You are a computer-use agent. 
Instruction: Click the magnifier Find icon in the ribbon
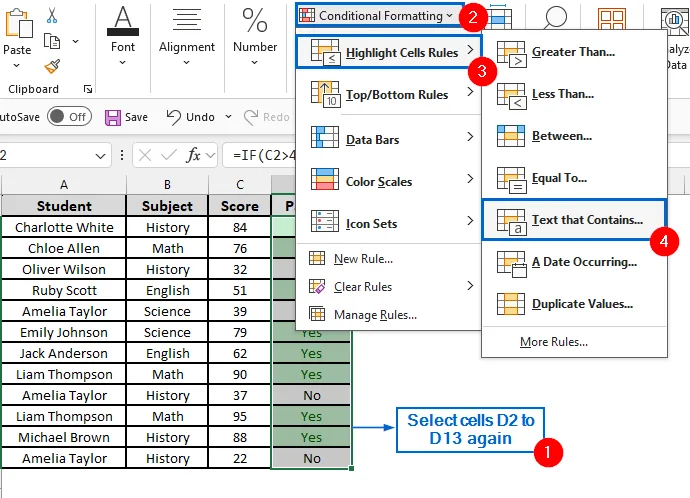point(555,17)
